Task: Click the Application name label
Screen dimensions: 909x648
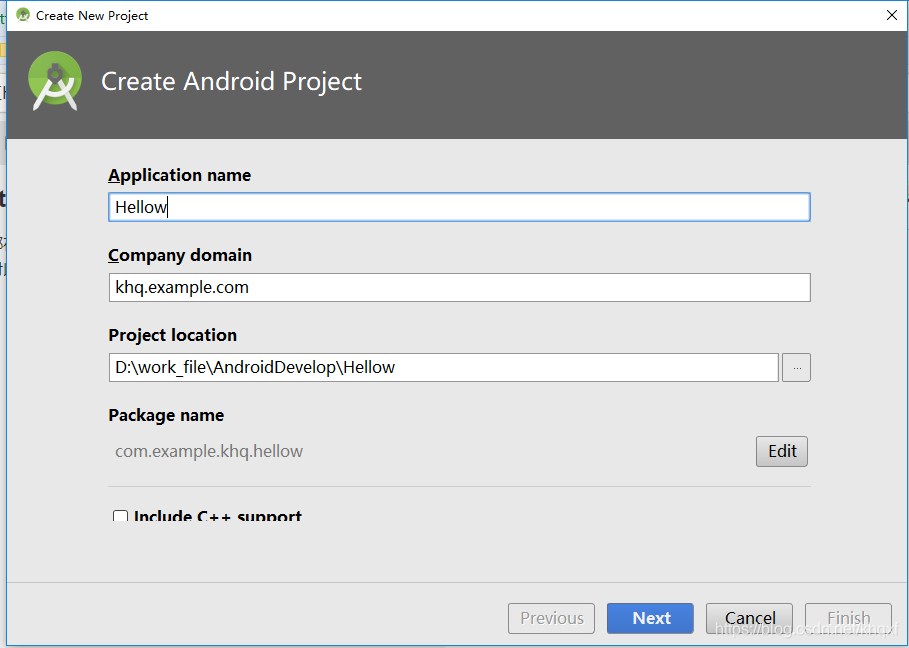Action: pos(179,175)
